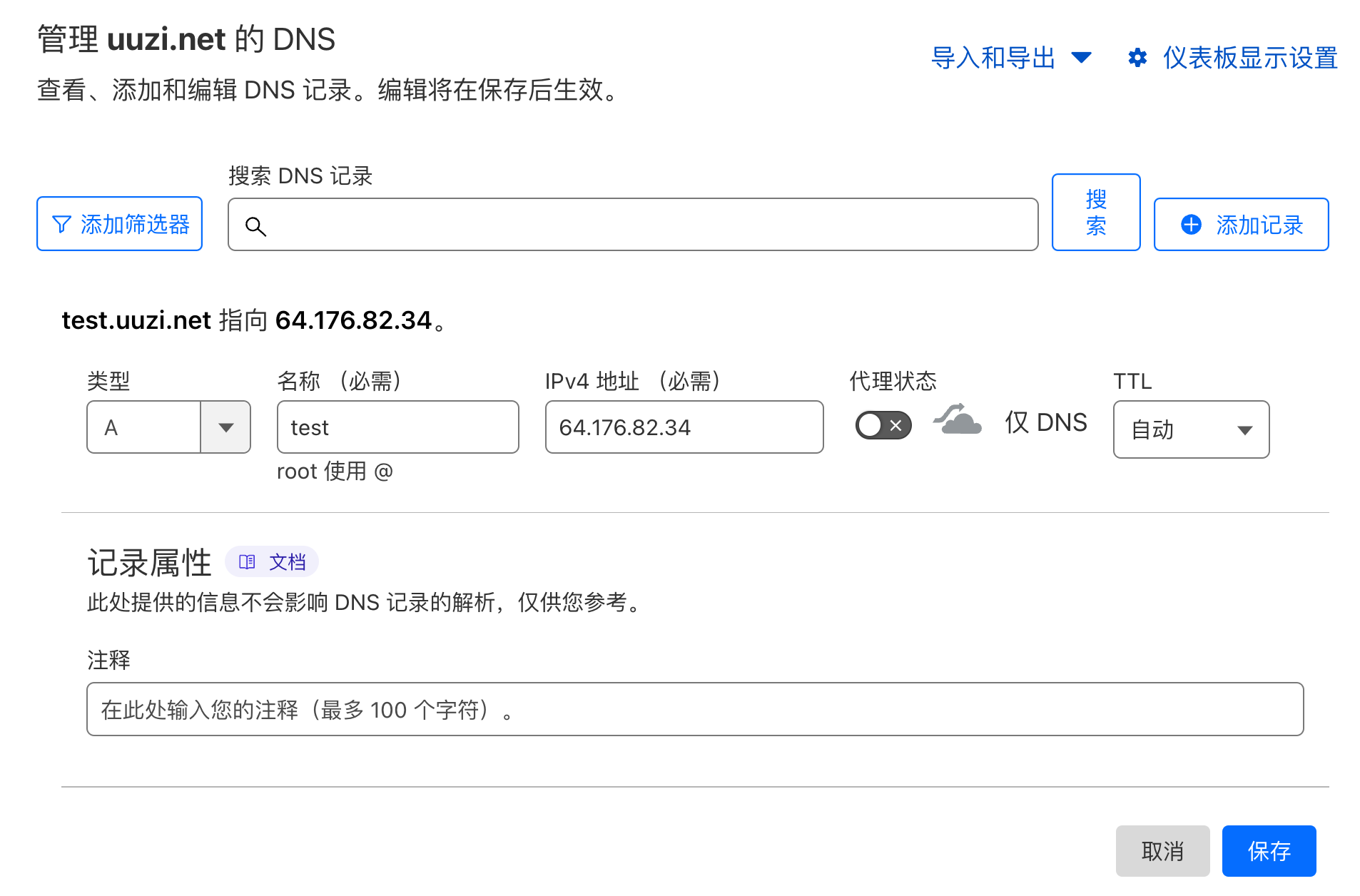This screenshot has width=1360, height=896.
Task: Click the type value A field
Action: tap(143, 427)
